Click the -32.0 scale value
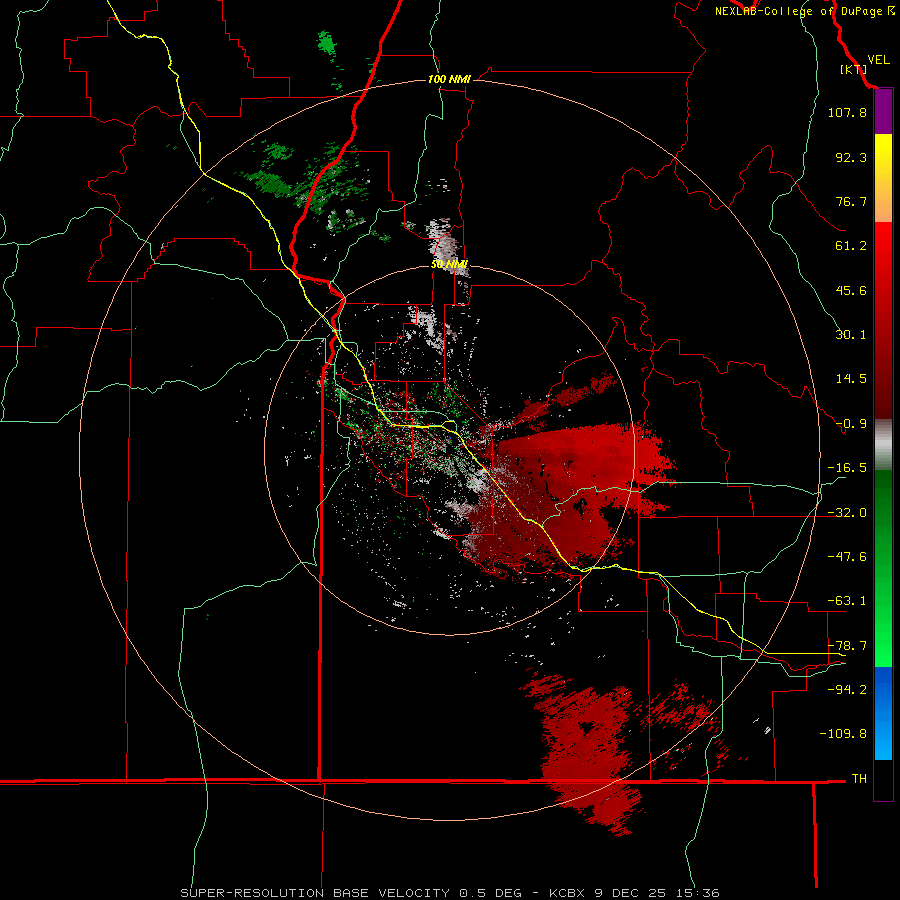This screenshot has height=900, width=900. point(847,513)
